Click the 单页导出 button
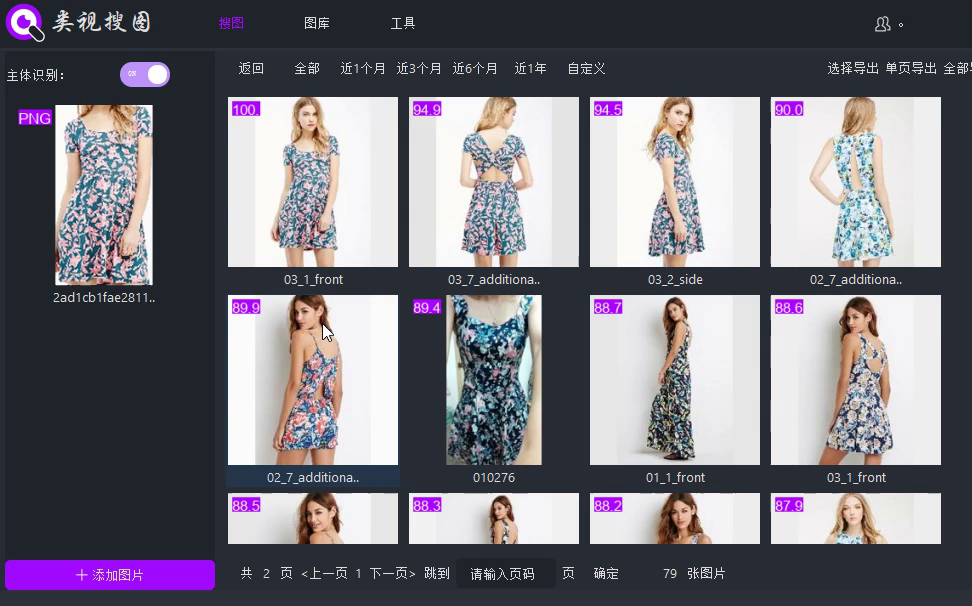The image size is (972, 606). [x=911, y=68]
